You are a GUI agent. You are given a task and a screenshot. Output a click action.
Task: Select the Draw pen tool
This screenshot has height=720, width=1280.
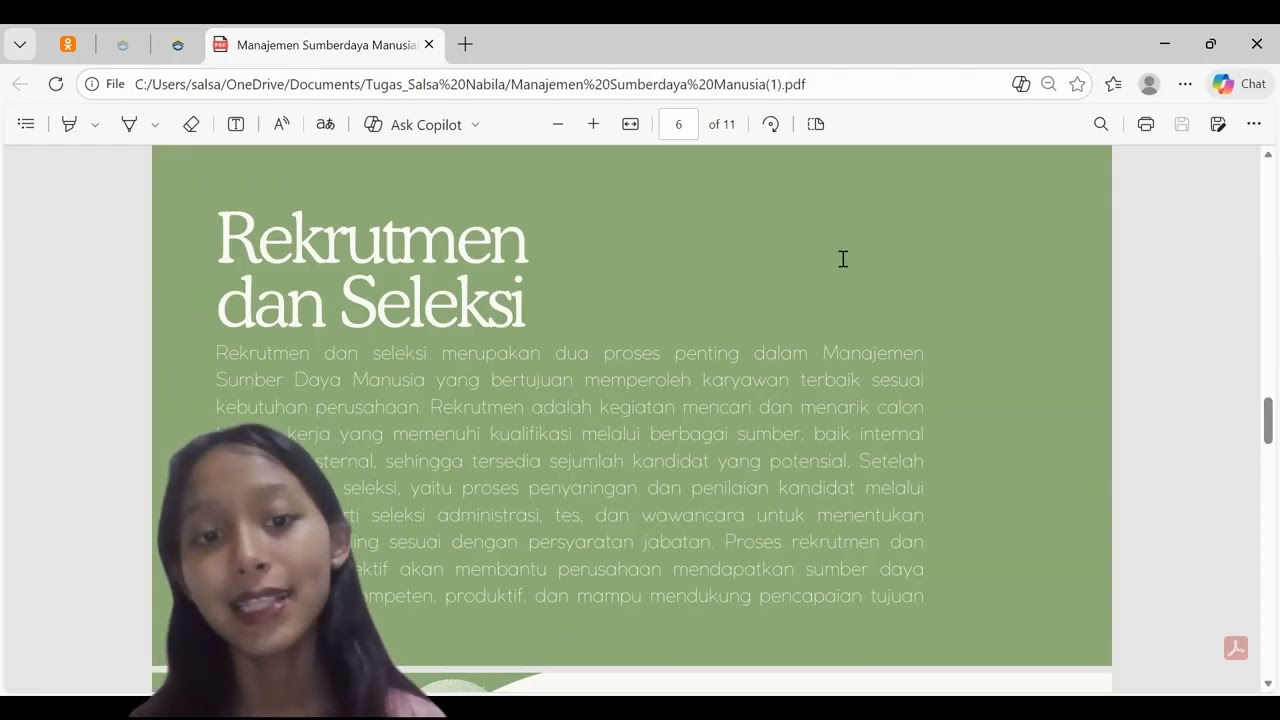coord(129,124)
